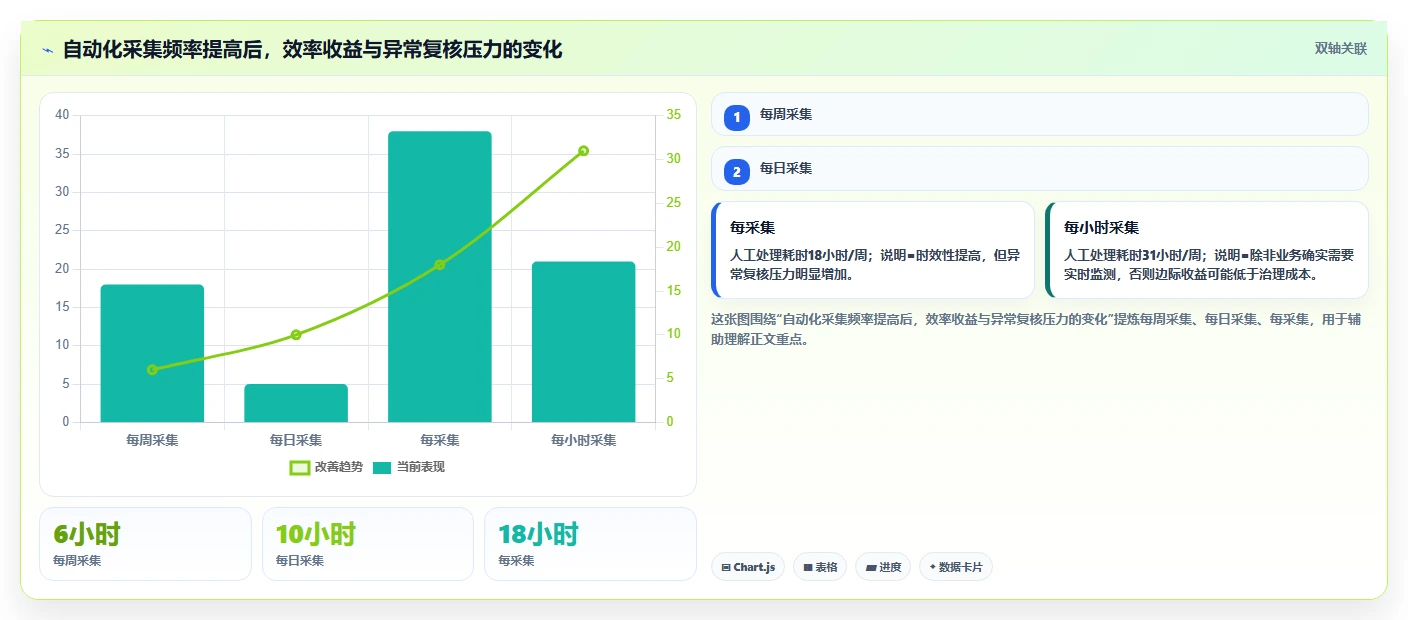Click x-axis label 每周采集
The height and width of the screenshot is (620, 1408).
152,440
